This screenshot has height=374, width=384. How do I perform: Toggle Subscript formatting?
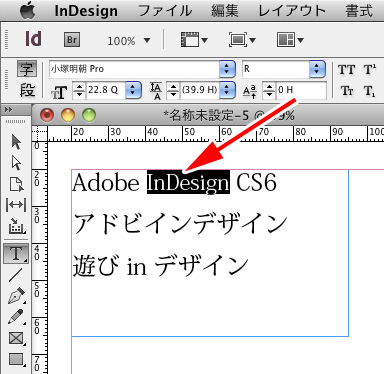click(x=369, y=91)
